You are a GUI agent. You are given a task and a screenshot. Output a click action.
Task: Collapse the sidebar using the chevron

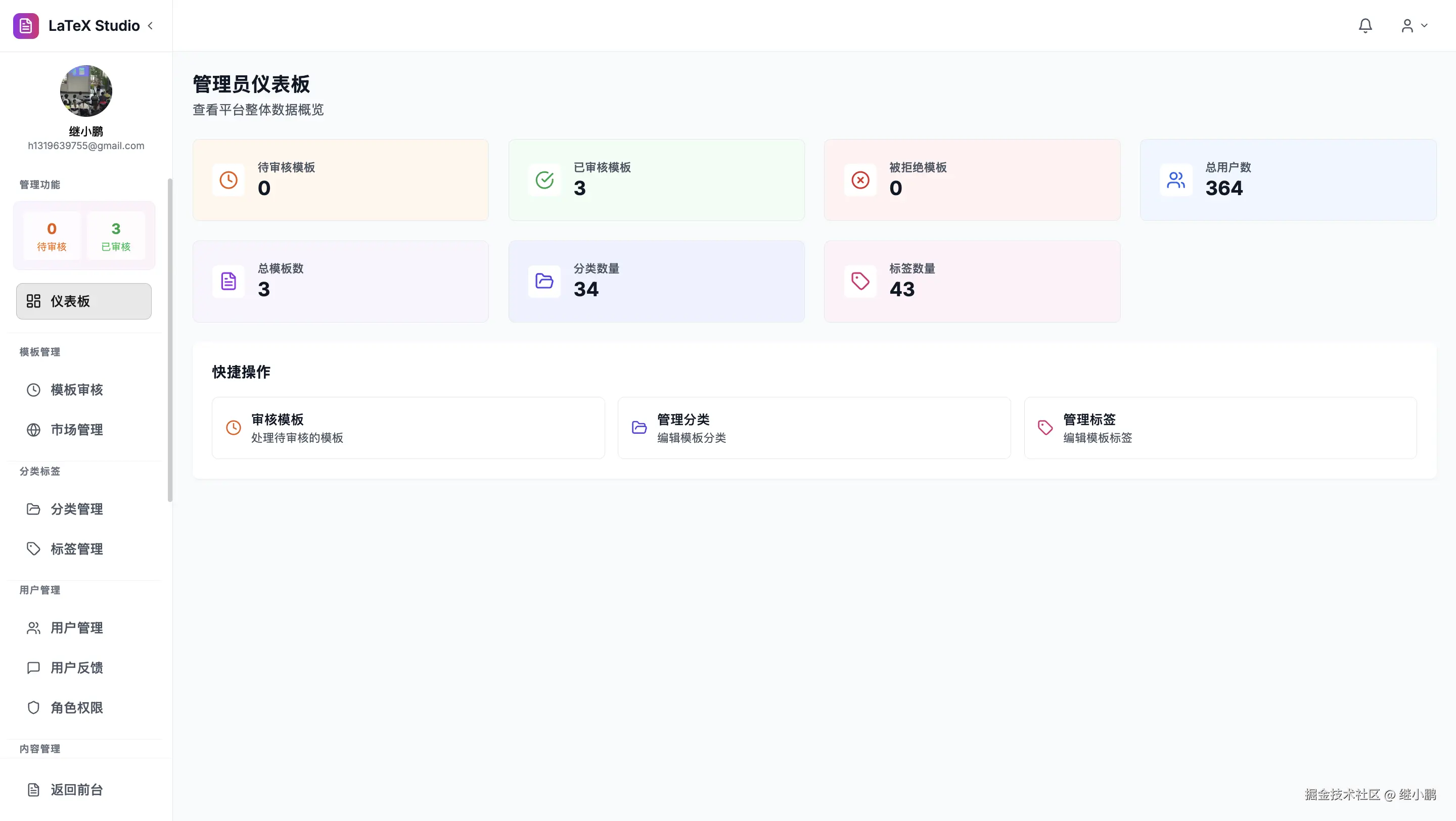coord(150,25)
